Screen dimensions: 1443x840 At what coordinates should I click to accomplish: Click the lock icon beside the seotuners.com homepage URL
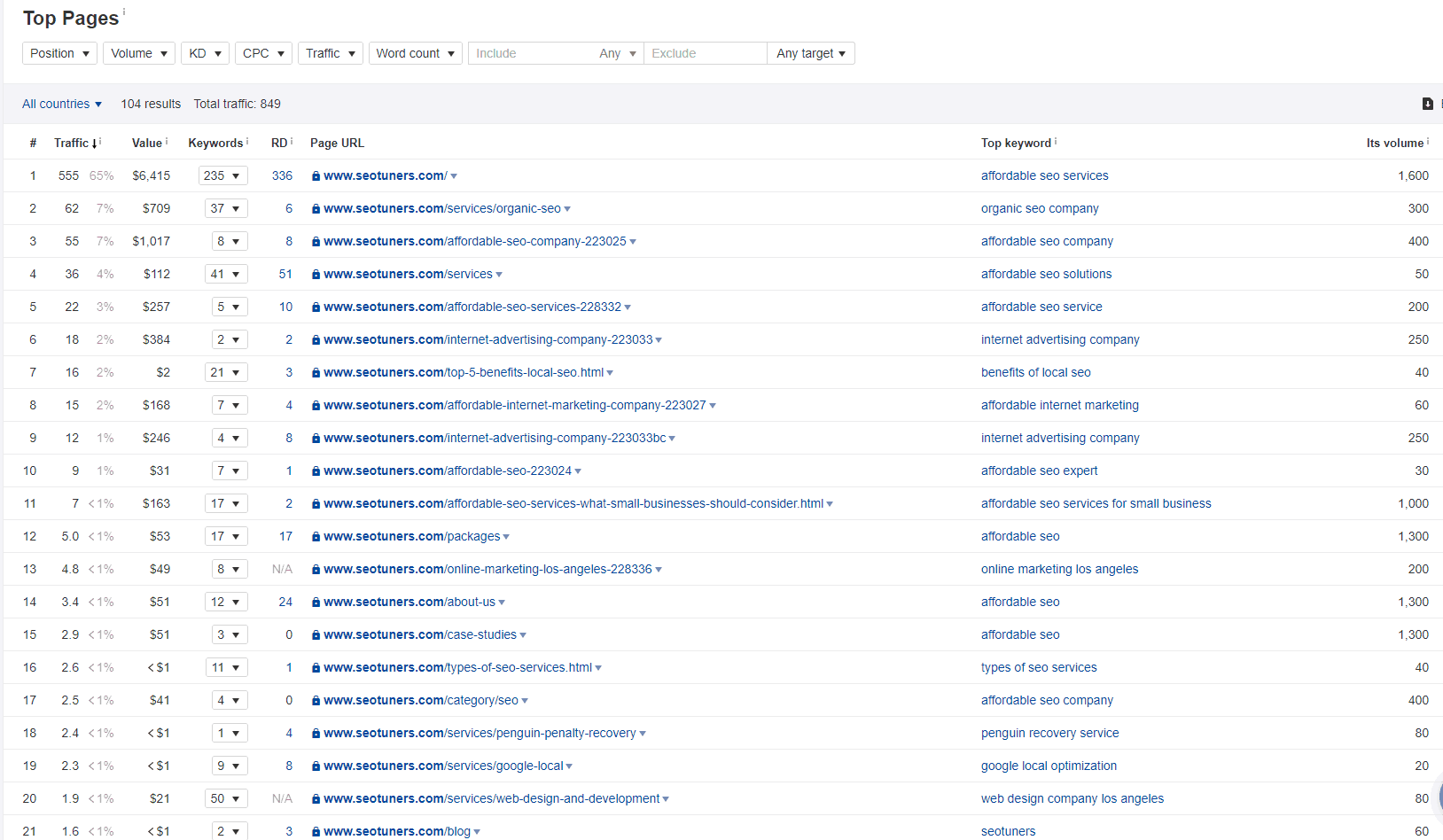[x=315, y=175]
